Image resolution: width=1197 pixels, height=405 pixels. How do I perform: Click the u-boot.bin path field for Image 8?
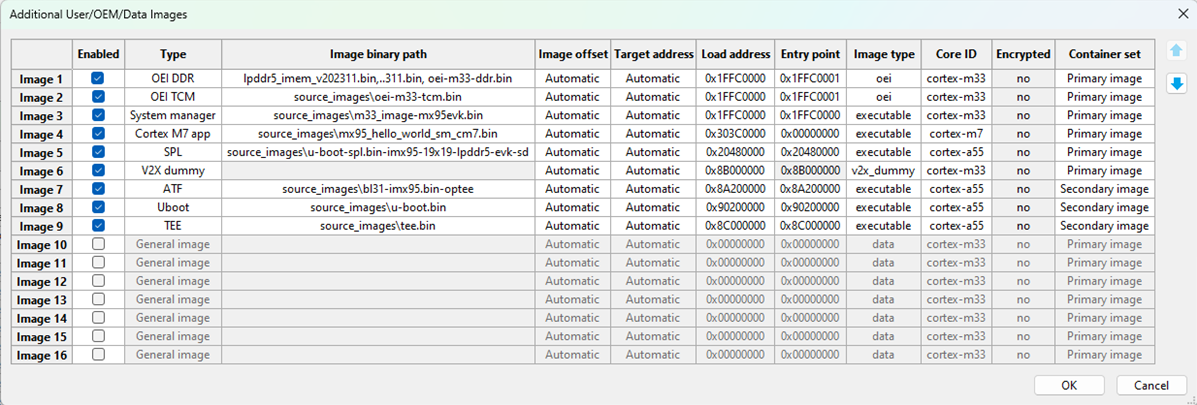coord(378,207)
